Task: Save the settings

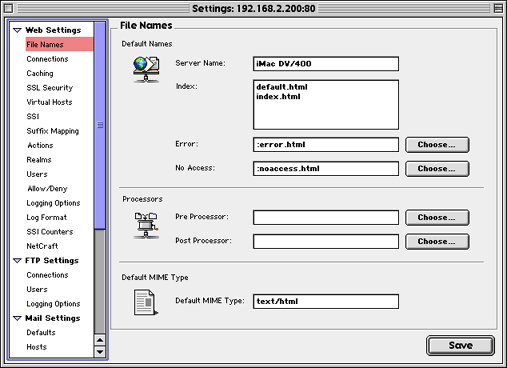Action: [x=460, y=345]
